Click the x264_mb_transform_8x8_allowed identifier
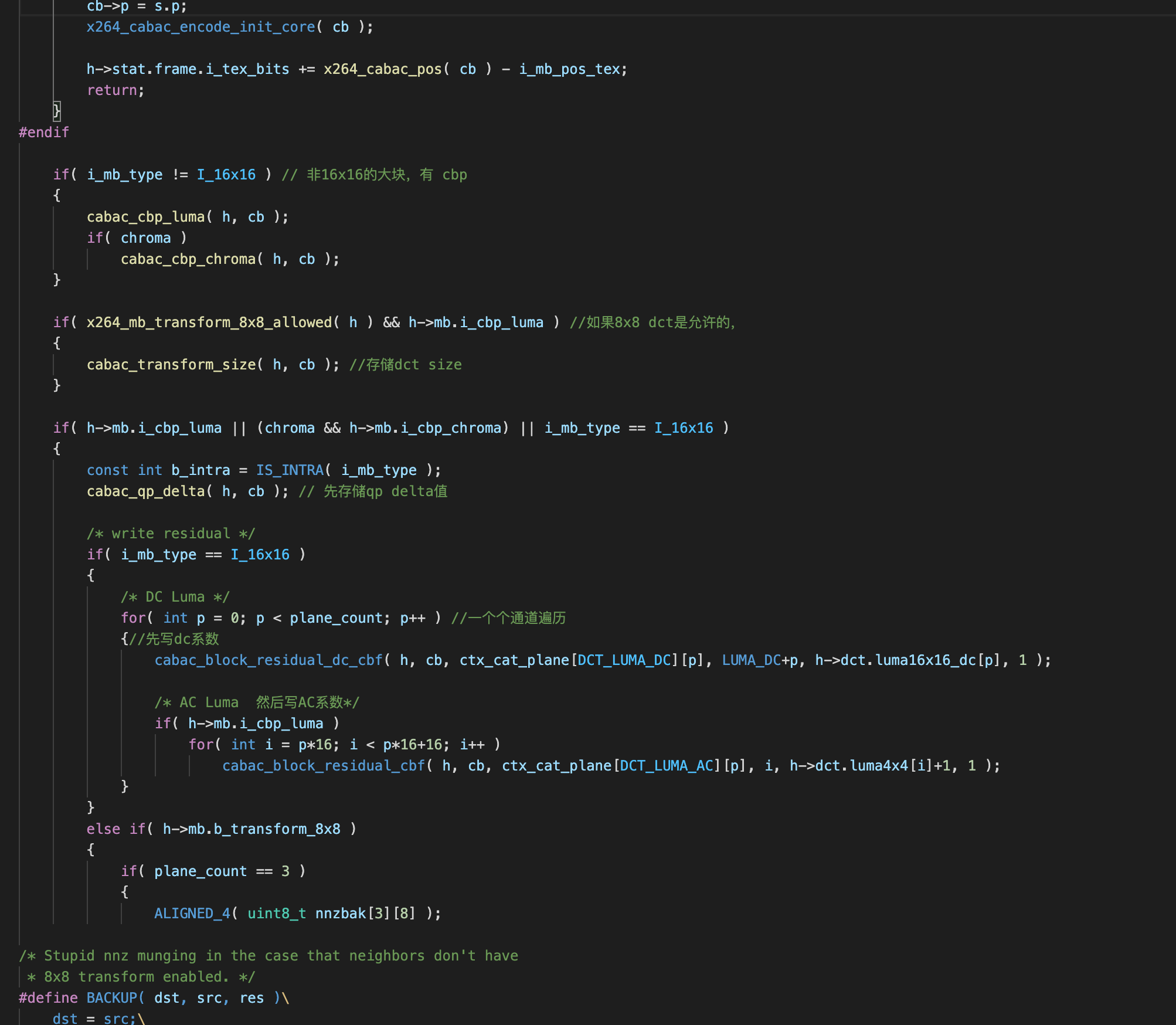 pos(209,323)
